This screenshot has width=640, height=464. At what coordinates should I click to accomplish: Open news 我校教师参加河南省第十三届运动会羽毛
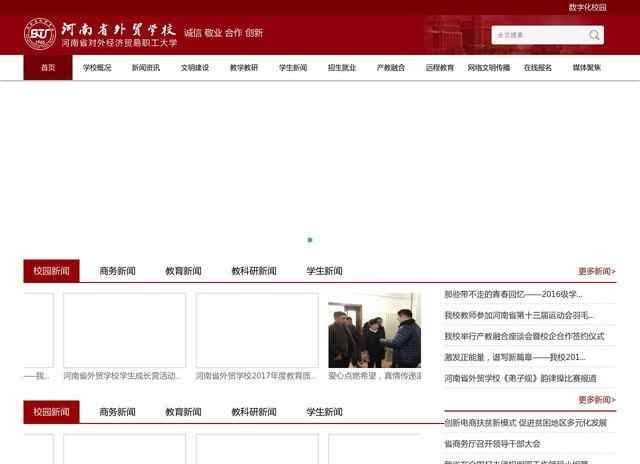pyautogui.click(x=519, y=315)
